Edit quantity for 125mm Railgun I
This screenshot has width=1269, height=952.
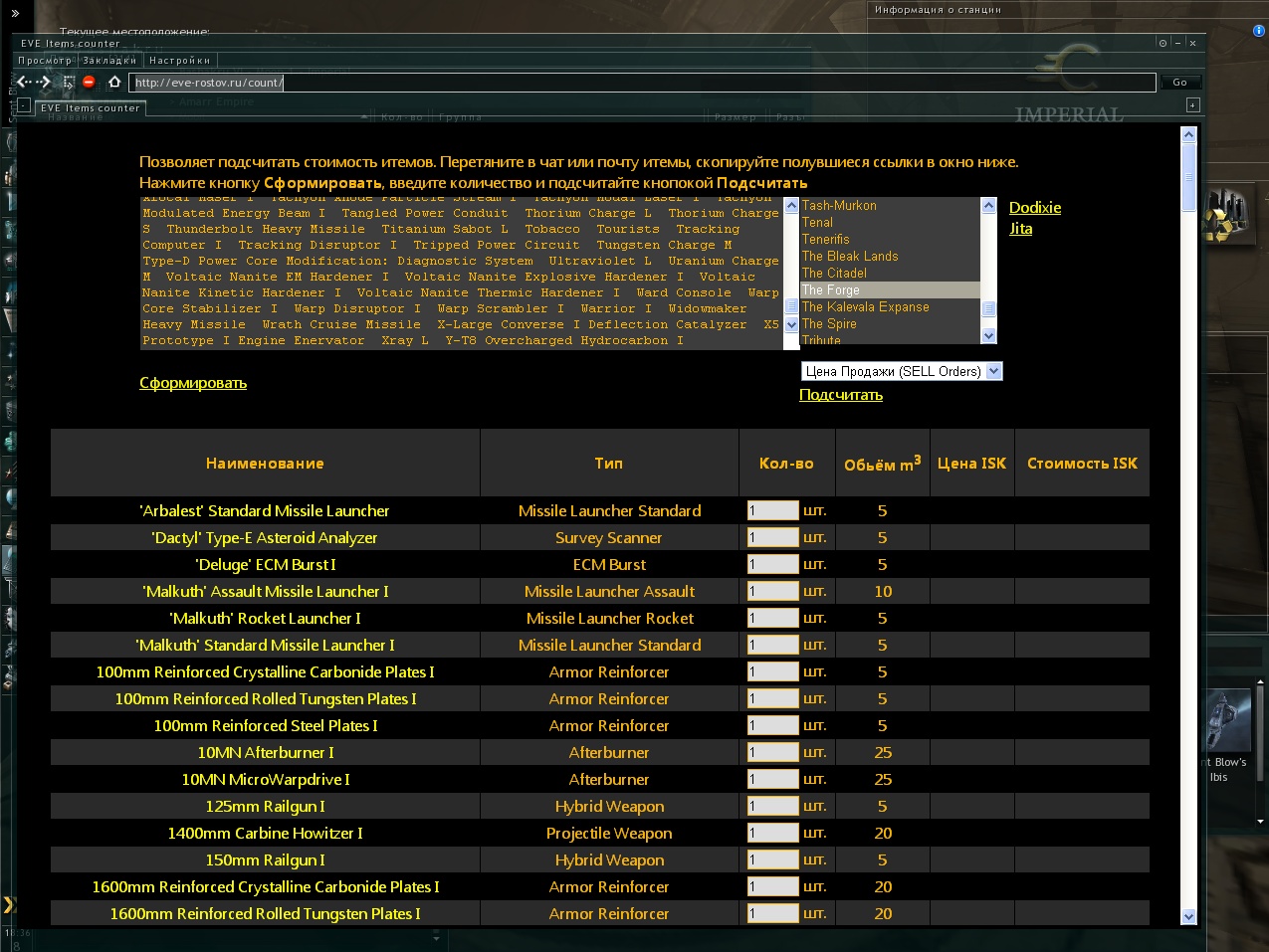point(772,806)
